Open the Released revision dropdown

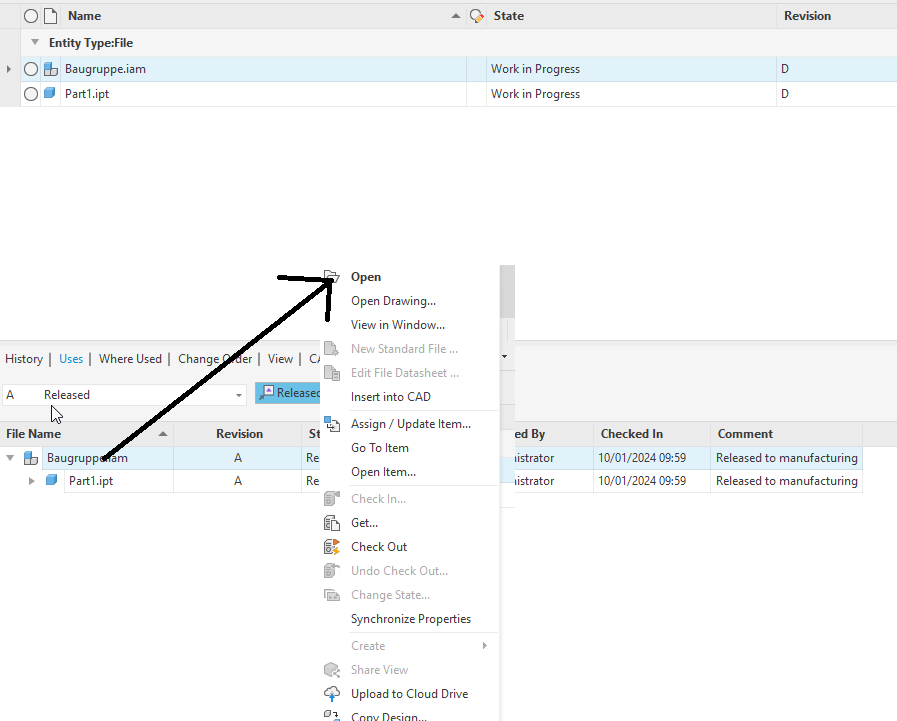tap(238, 394)
